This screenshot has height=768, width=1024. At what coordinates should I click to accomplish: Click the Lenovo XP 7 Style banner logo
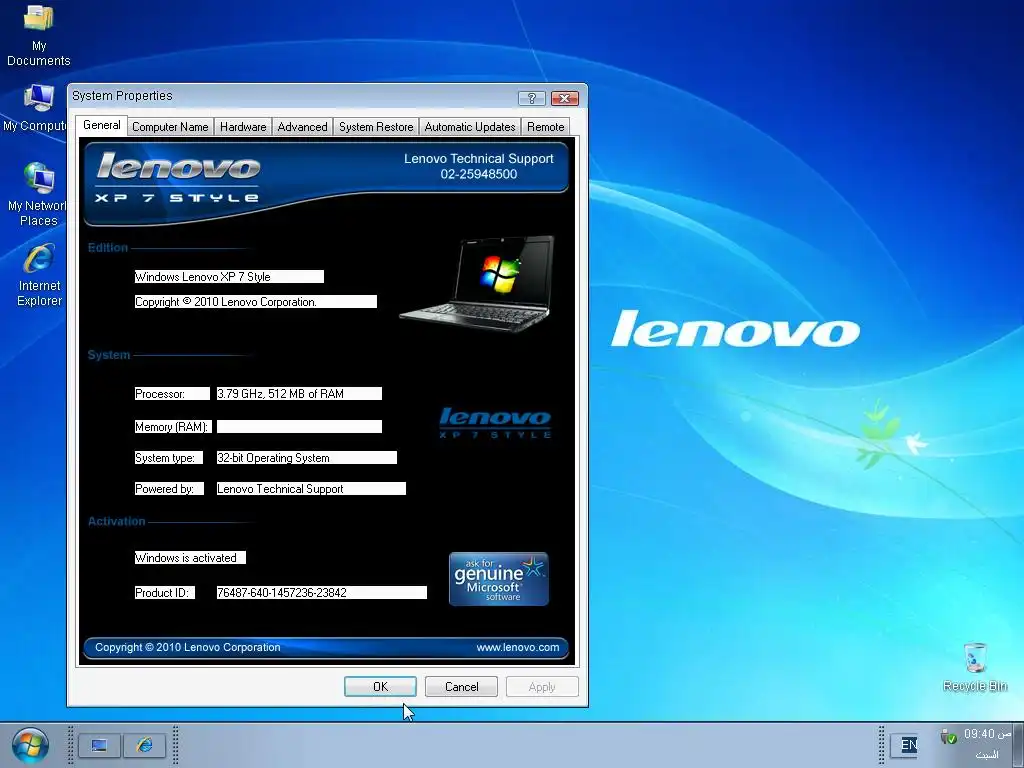(x=178, y=177)
